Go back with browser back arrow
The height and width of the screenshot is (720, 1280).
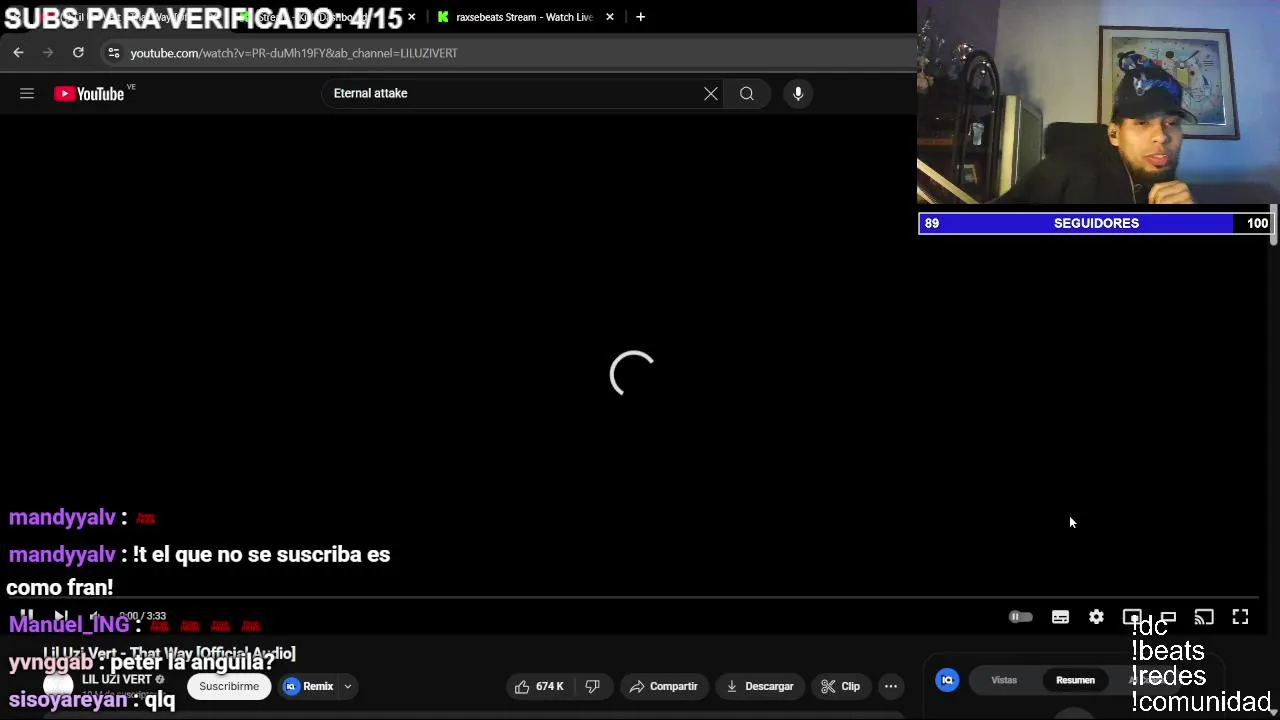coord(18,52)
